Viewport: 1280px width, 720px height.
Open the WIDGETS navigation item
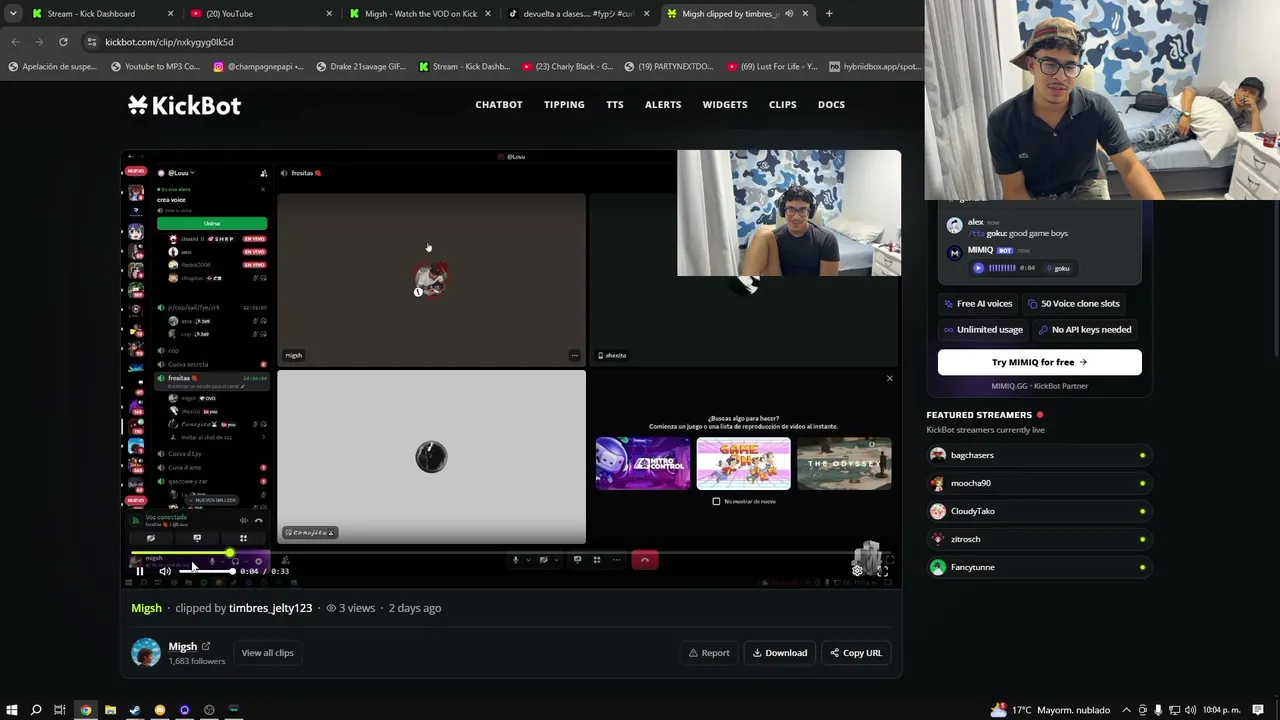coord(725,105)
